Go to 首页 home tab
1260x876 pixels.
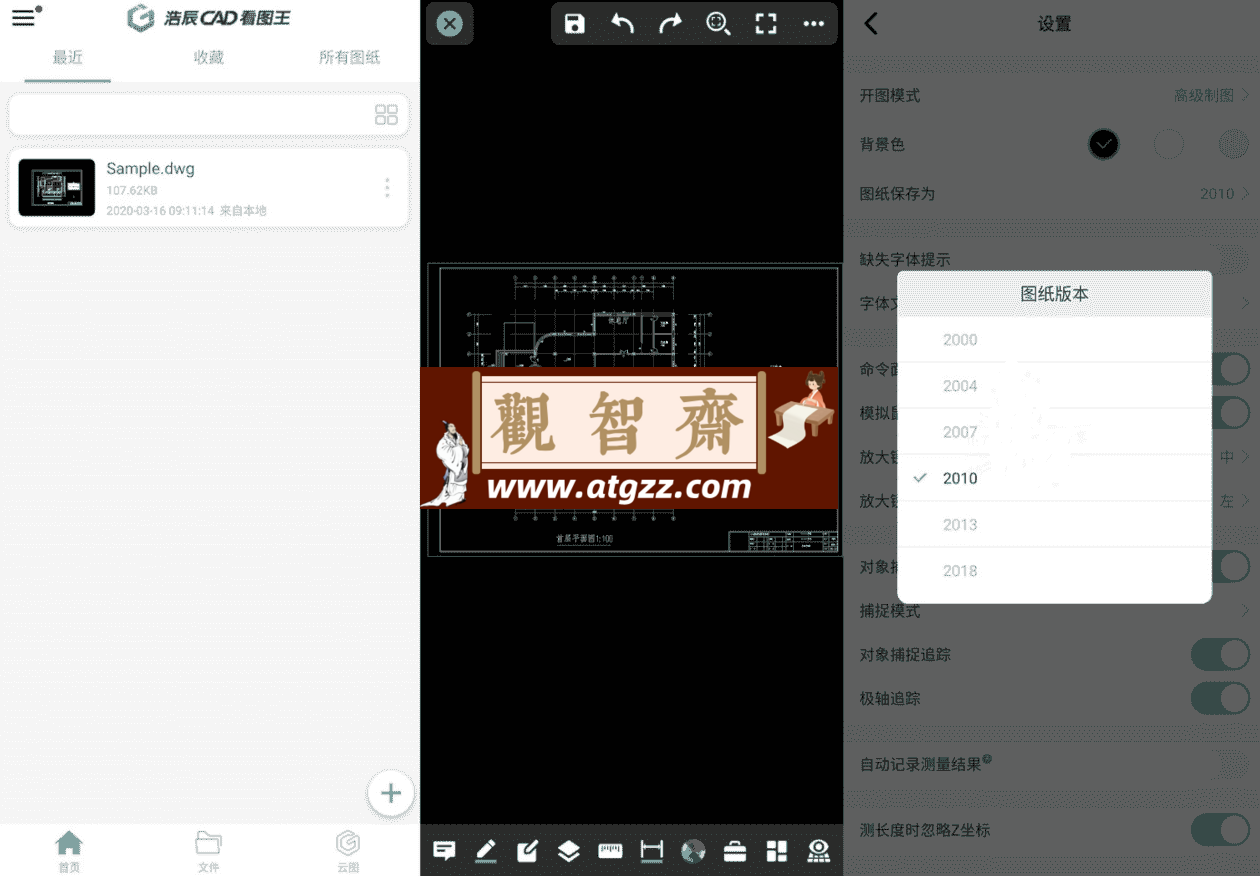68,851
